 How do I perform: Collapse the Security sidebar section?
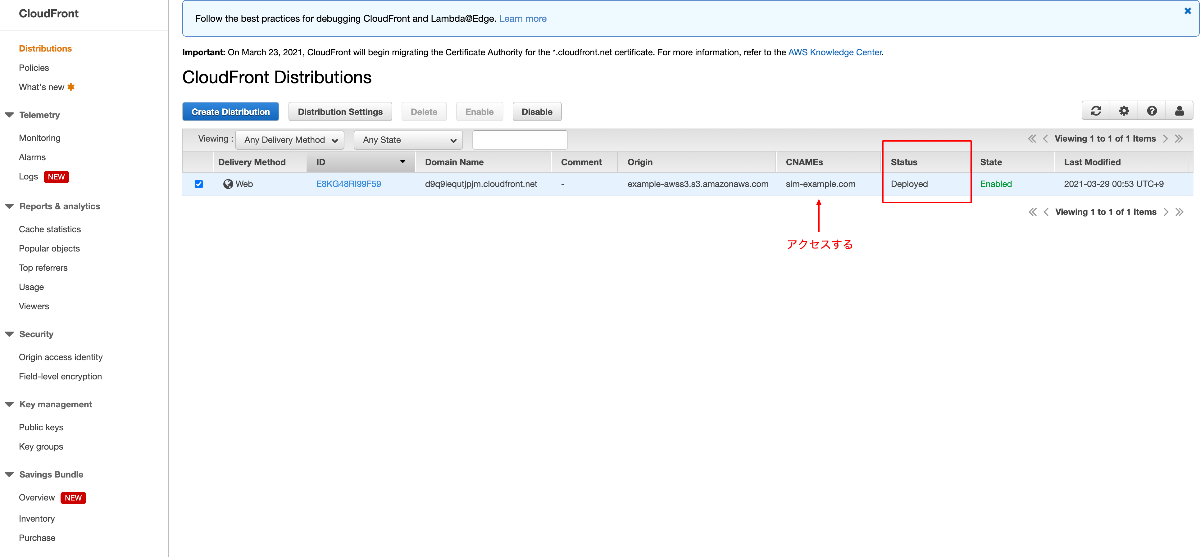pos(9,334)
